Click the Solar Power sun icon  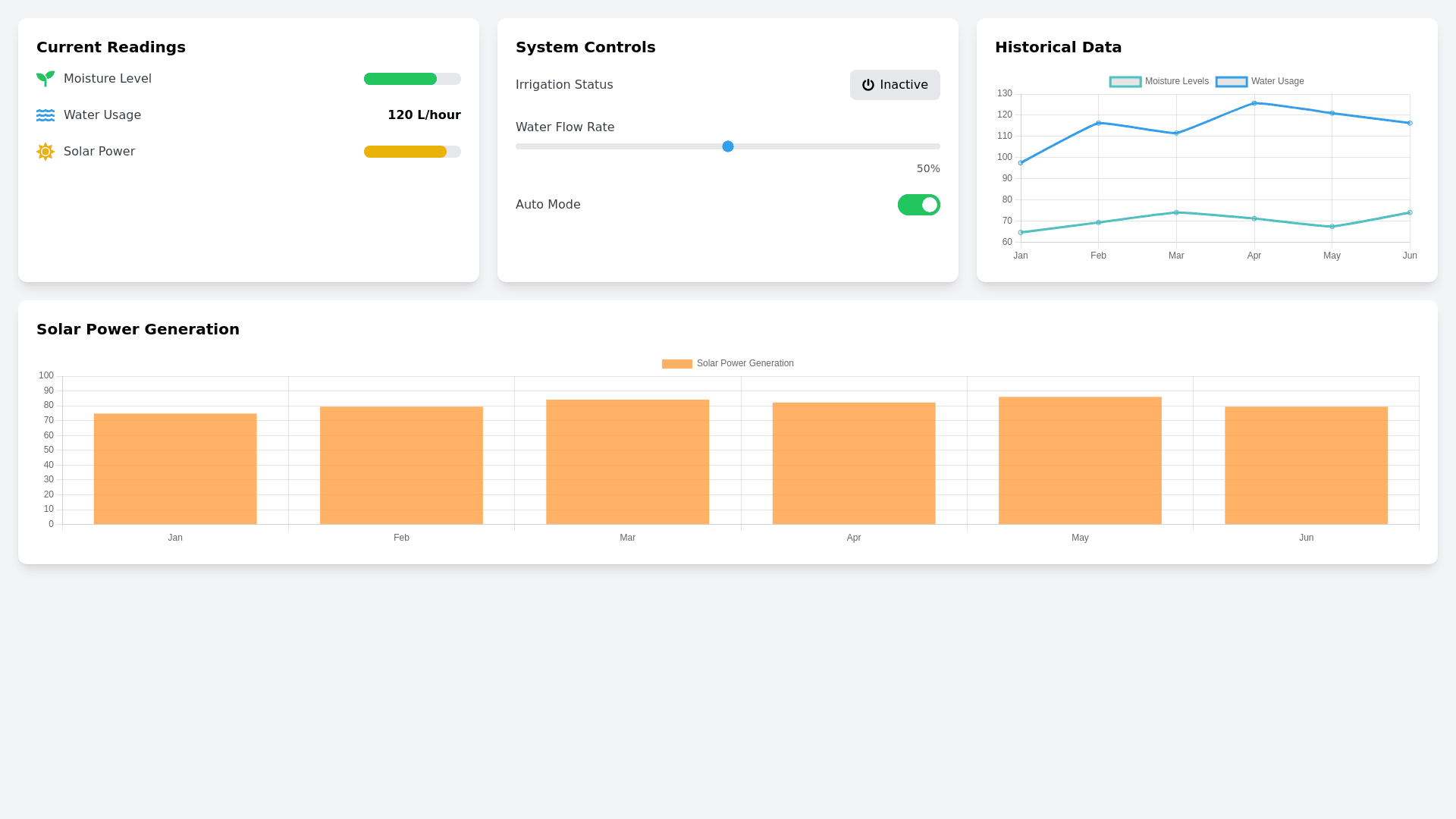tap(45, 152)
